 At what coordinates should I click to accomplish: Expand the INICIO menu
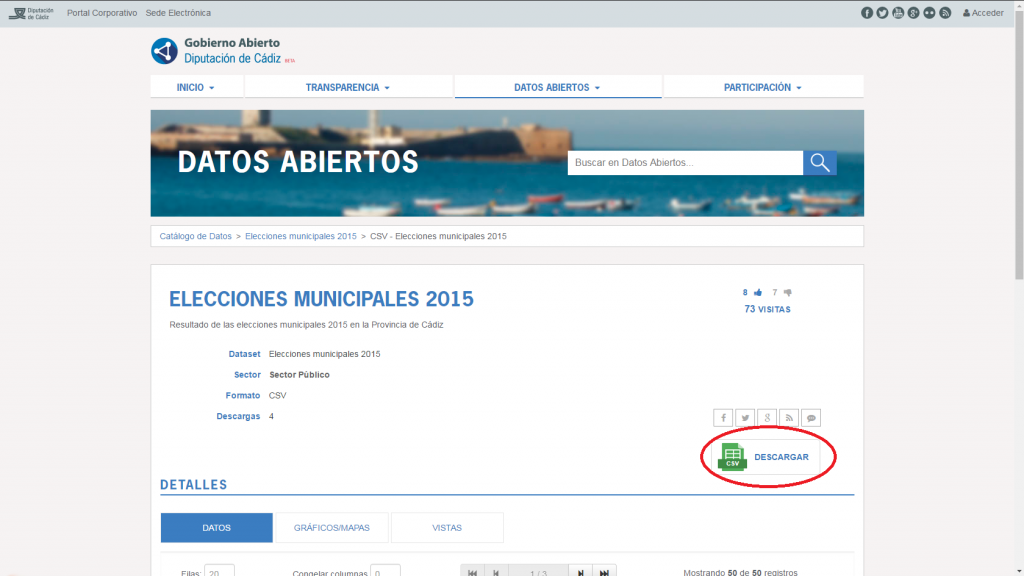click(x=196, y=88)
